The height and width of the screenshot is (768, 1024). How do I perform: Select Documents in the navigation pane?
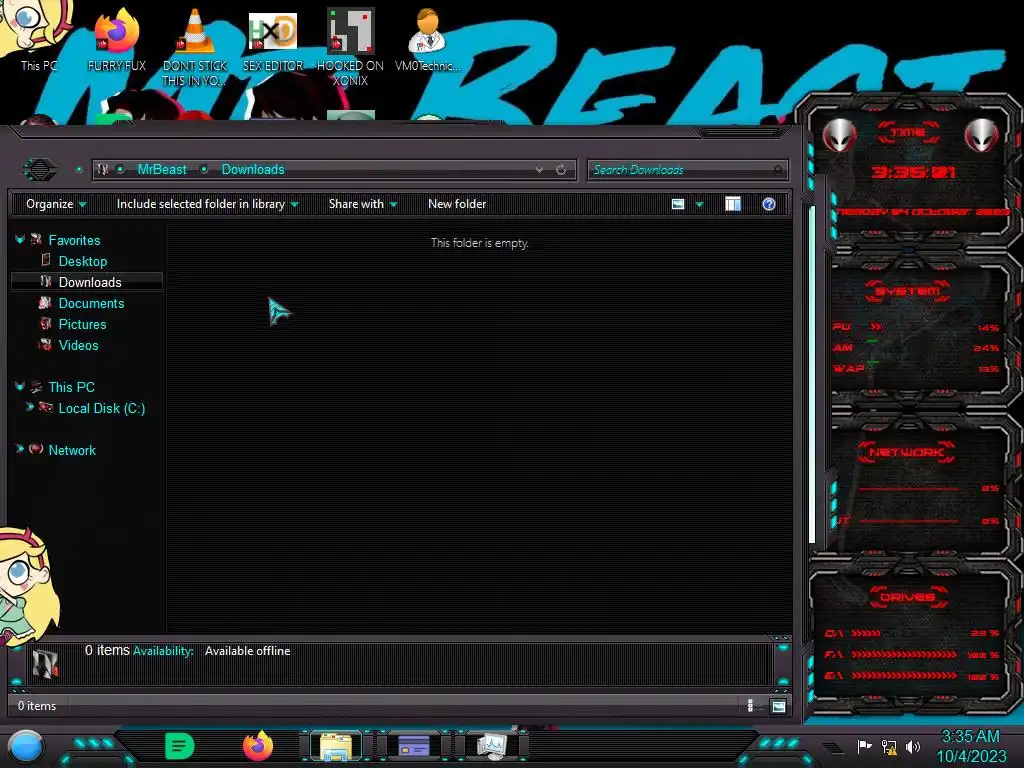(x=91, y=303)
